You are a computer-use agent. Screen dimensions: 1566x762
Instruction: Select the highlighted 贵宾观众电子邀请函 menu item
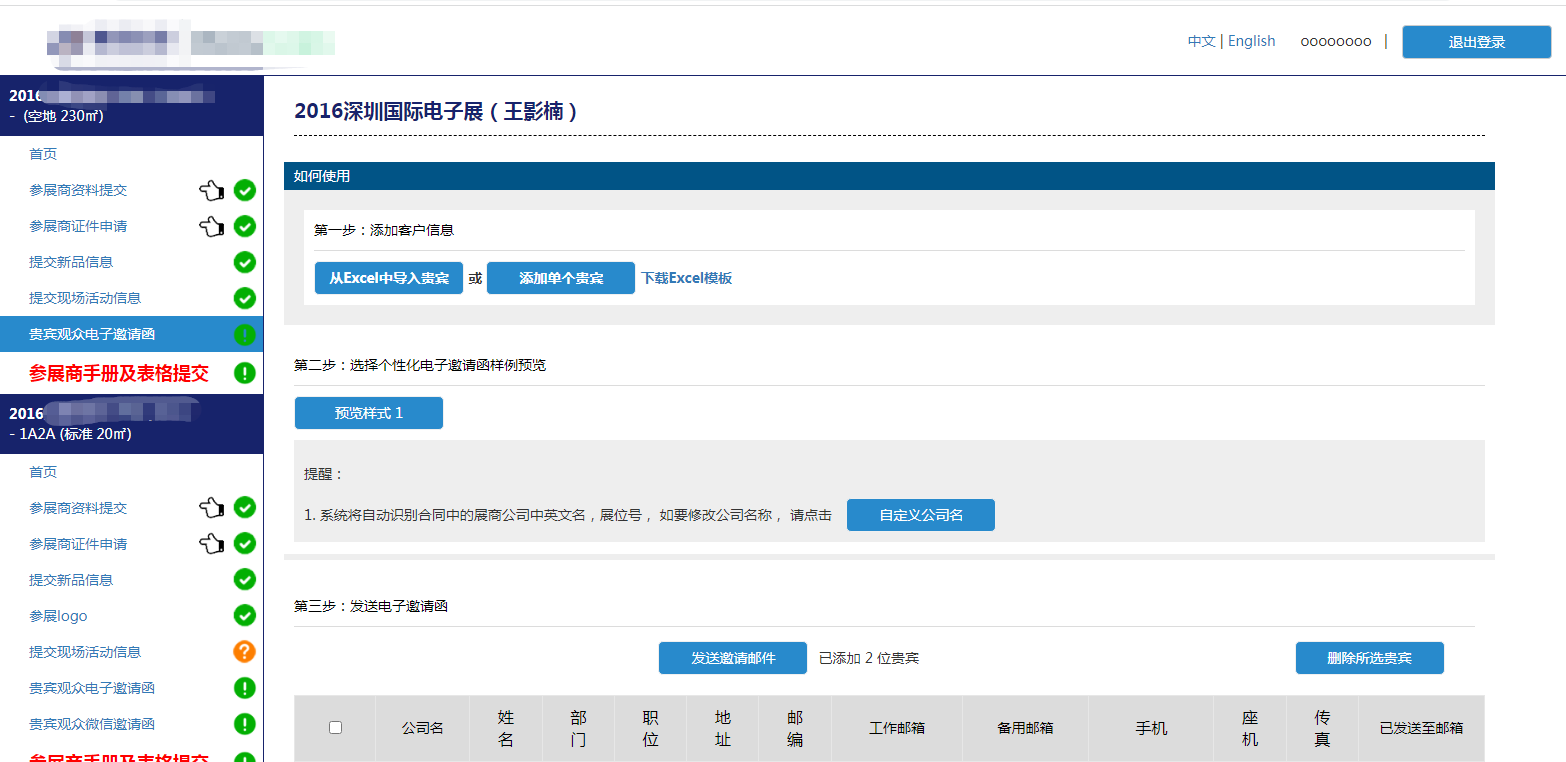click(132, 334)
